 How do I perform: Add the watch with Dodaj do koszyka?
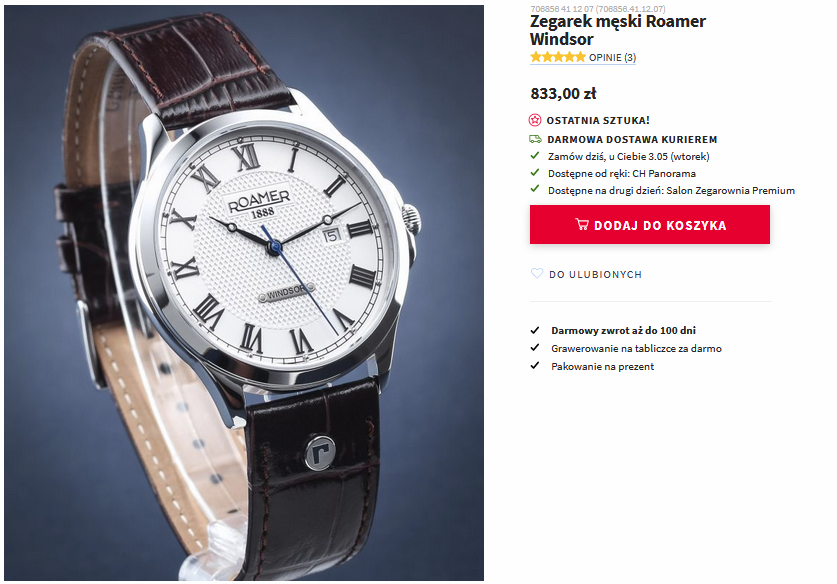[650, 225]
